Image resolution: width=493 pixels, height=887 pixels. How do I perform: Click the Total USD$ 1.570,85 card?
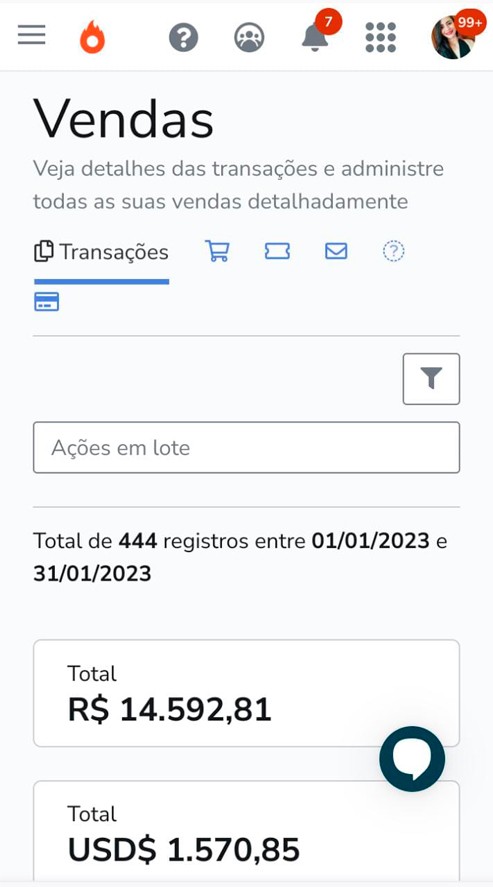coord(246,830)
